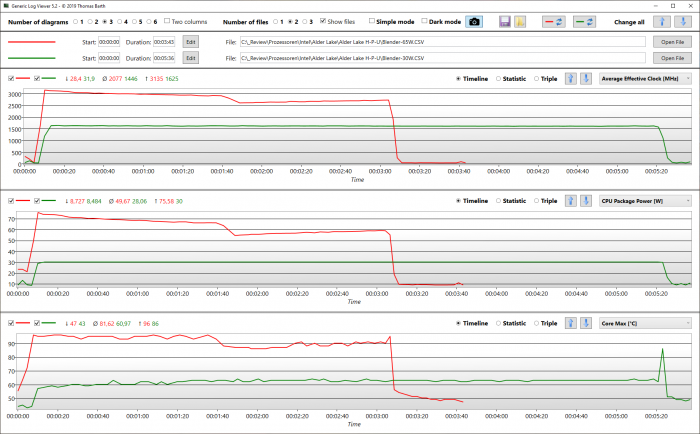
Task: Select 1 for Number of diagrams
Action: [75, 21]
